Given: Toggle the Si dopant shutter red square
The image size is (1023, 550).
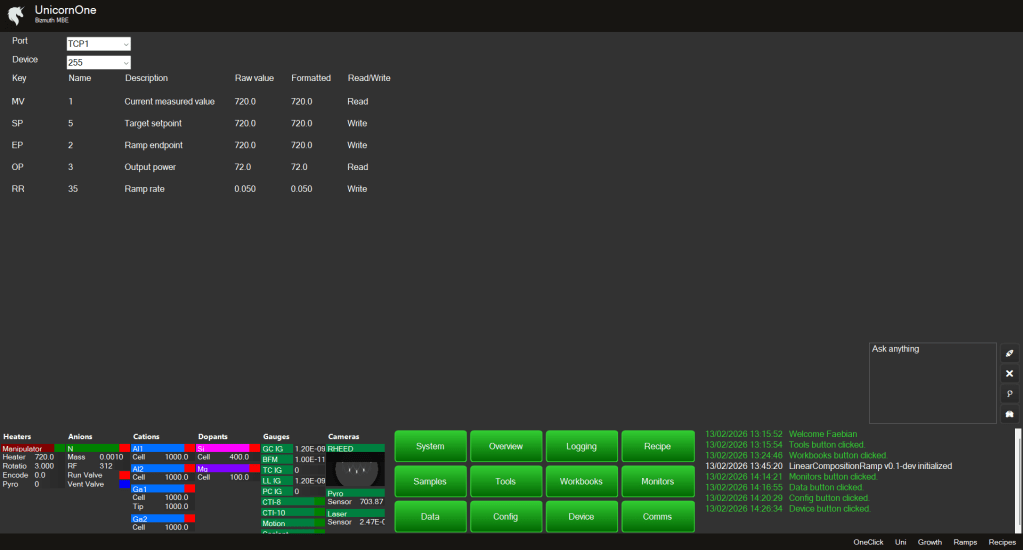Looking at the screenshot, I should point(255,449).
